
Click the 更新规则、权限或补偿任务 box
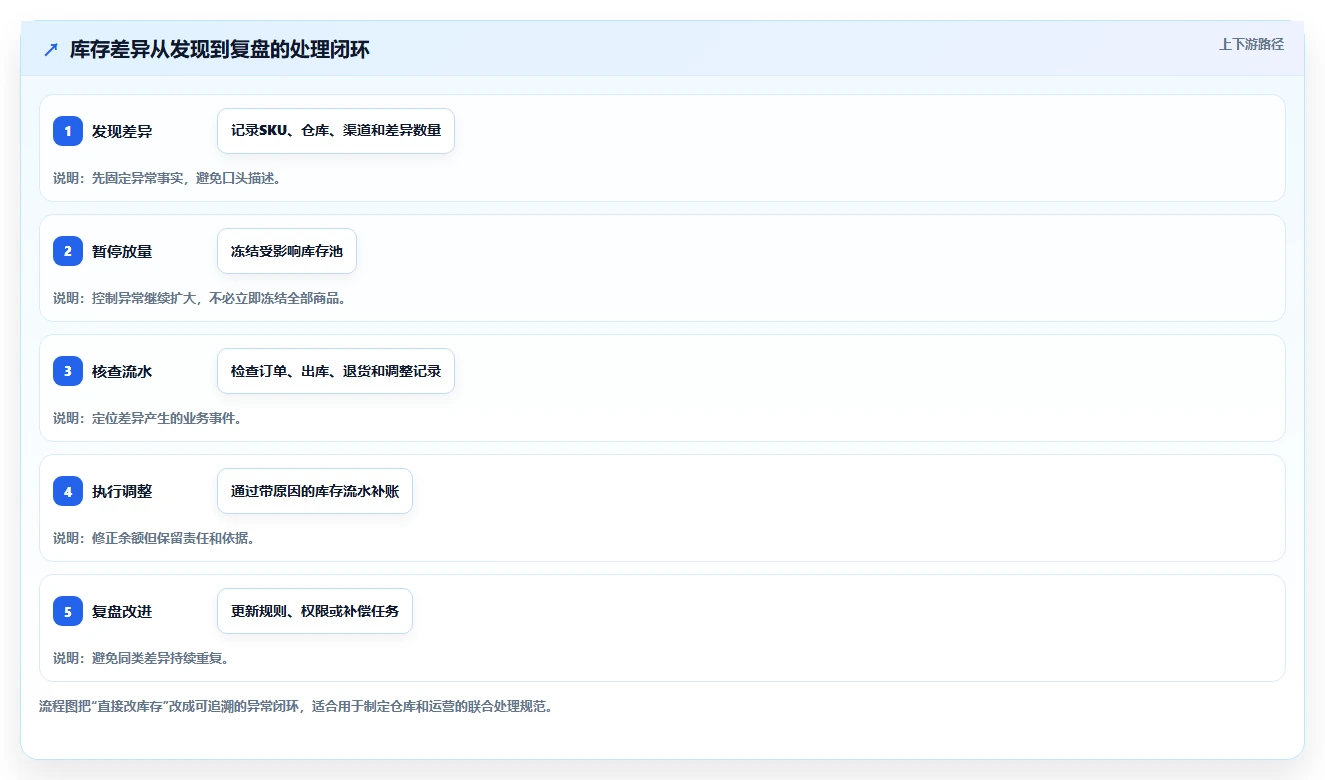[x=315, y=611]
